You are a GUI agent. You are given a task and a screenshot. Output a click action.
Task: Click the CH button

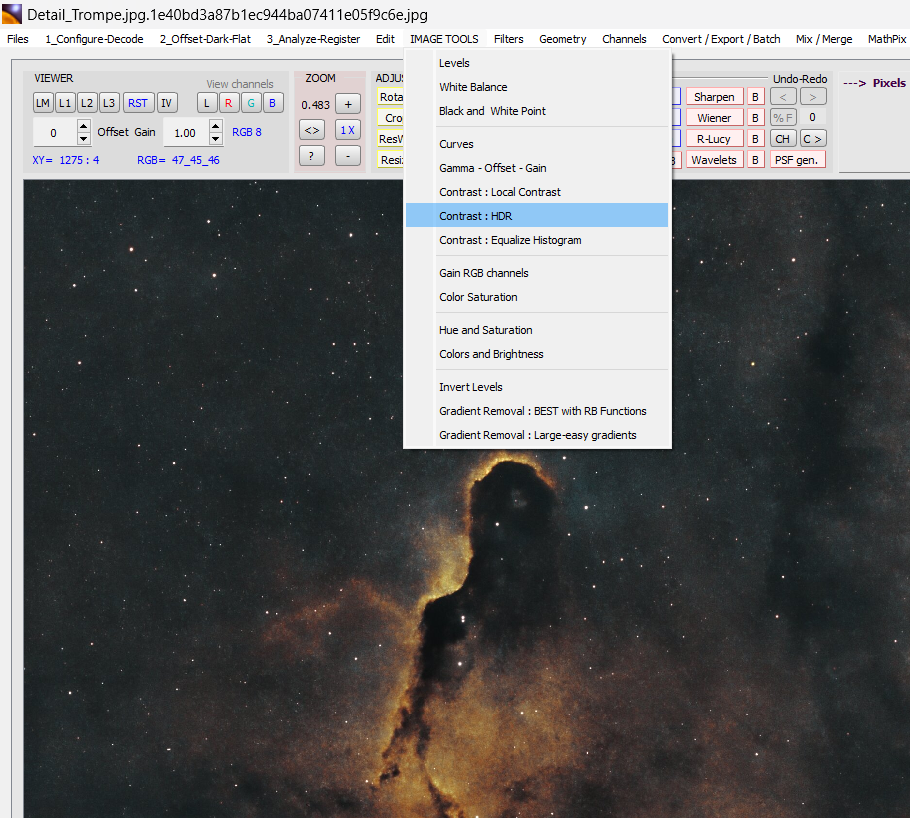coord(783,139)
